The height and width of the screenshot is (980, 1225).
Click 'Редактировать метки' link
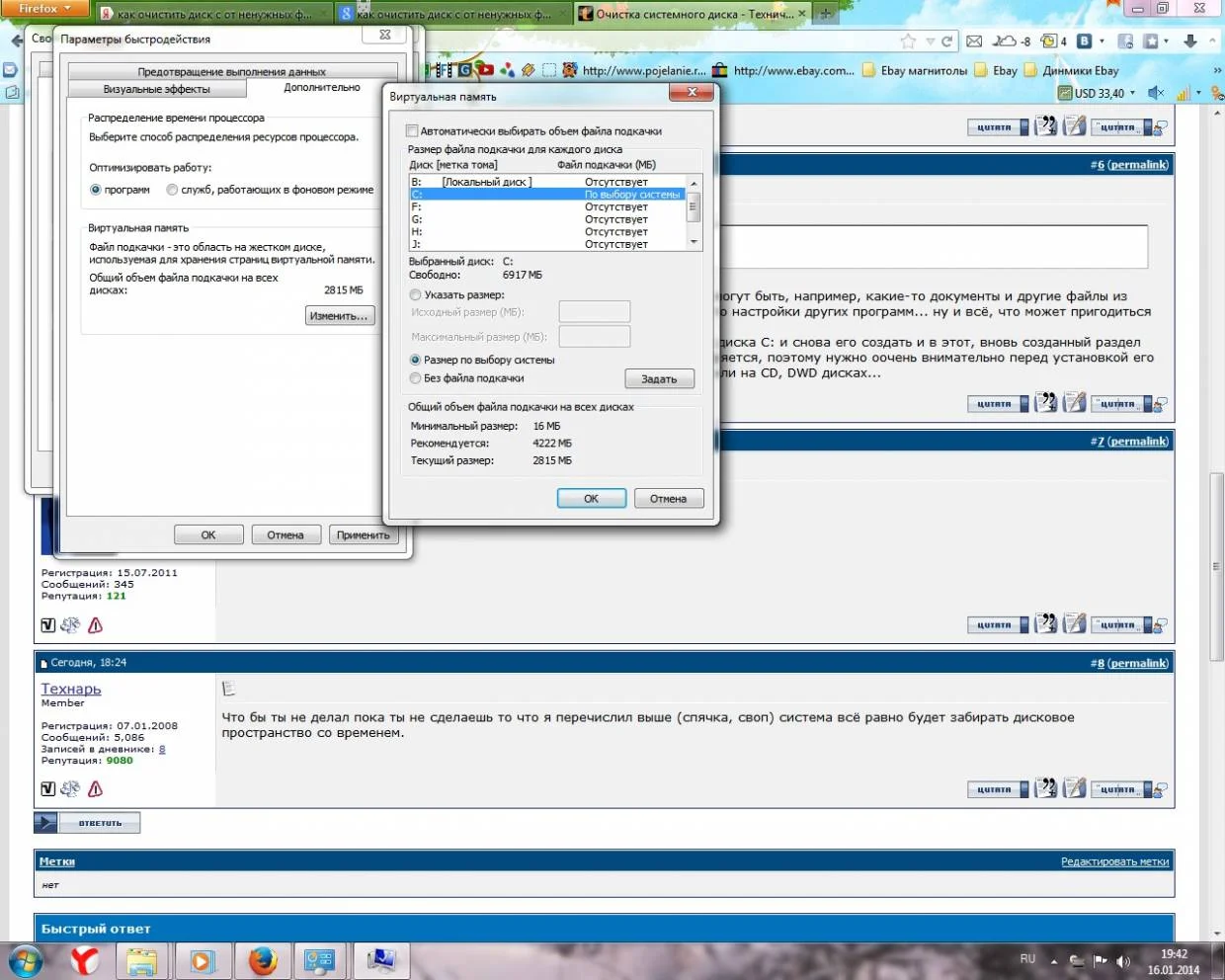(1115, 861)
